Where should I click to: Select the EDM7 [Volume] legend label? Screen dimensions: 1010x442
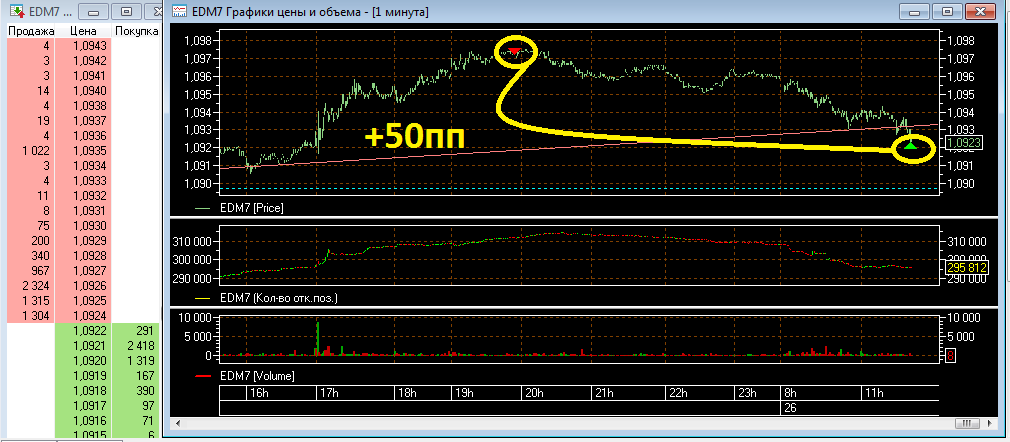[257, 375]
